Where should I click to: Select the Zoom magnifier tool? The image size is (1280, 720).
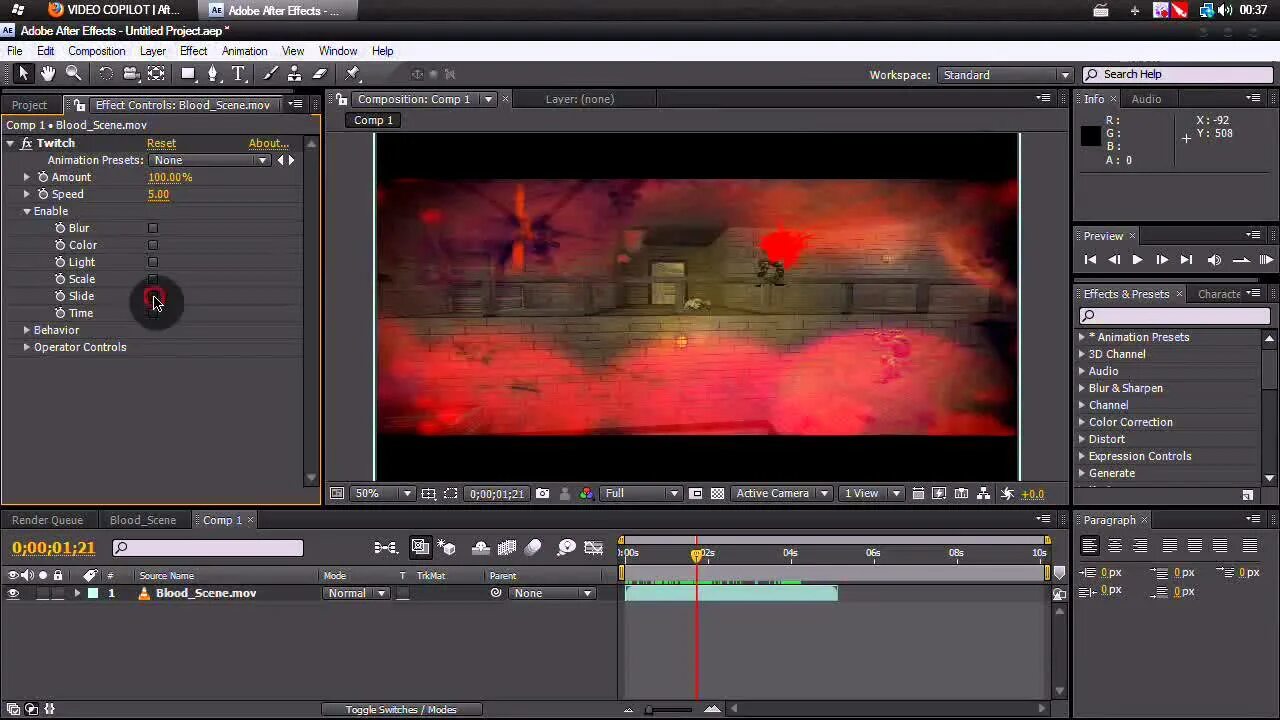pyautogui.click(x=73, y=74)
